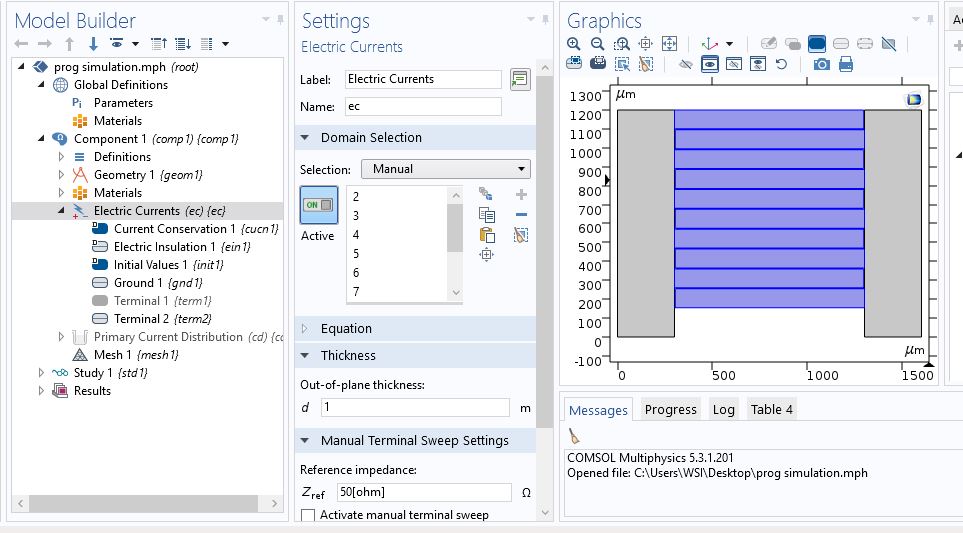Enable Activate manual terminal sweep checkbox
The image size is (963, 533).
tap(308, 515)
